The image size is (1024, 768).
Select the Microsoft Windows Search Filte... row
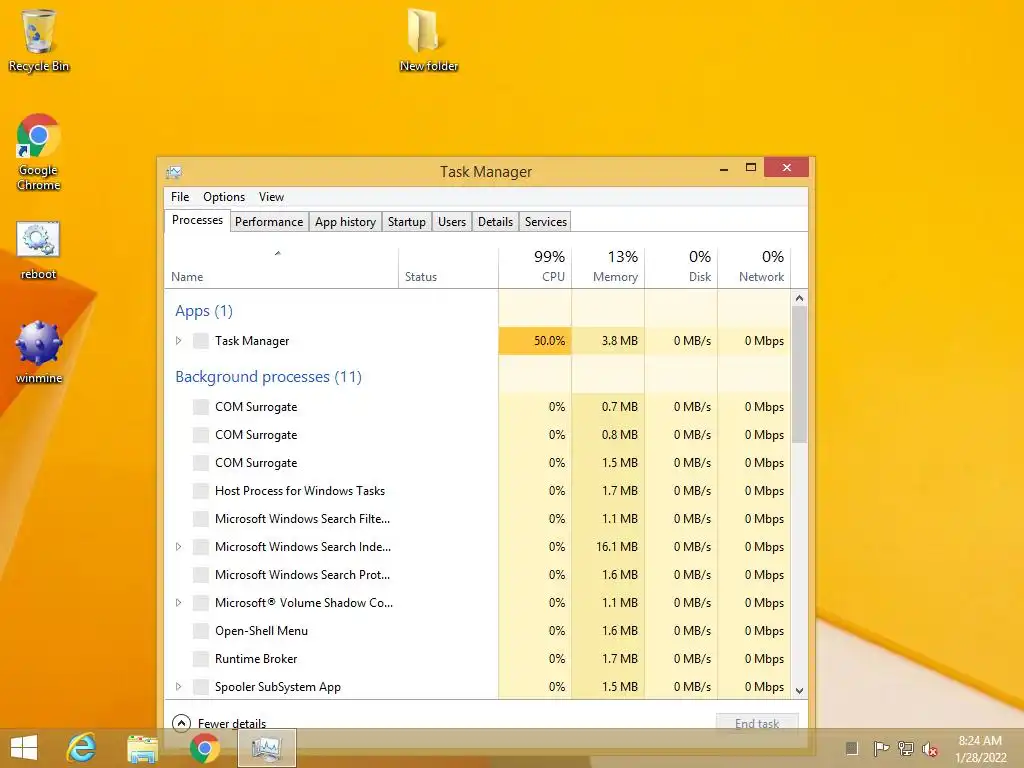[x=477, y=519]
